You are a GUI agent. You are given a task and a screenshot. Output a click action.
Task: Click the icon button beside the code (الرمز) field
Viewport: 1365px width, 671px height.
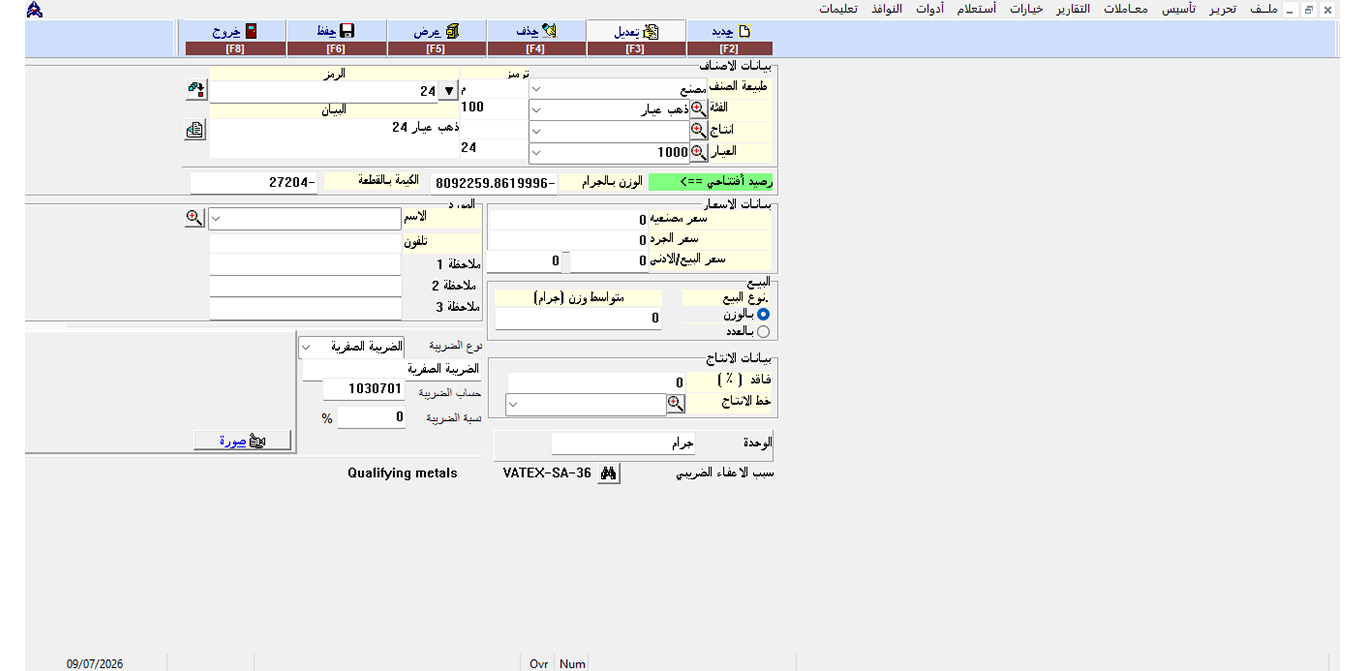195,90
